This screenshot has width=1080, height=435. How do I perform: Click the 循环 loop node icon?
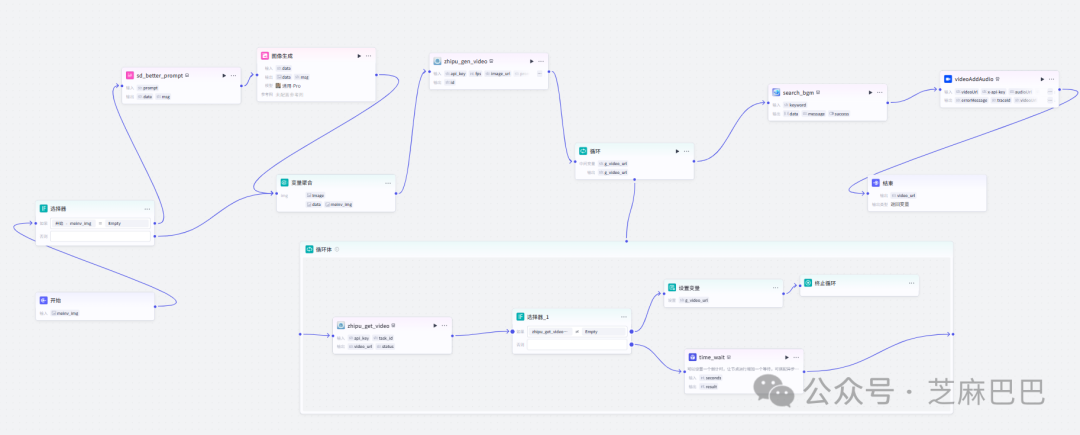pos(583,151)
